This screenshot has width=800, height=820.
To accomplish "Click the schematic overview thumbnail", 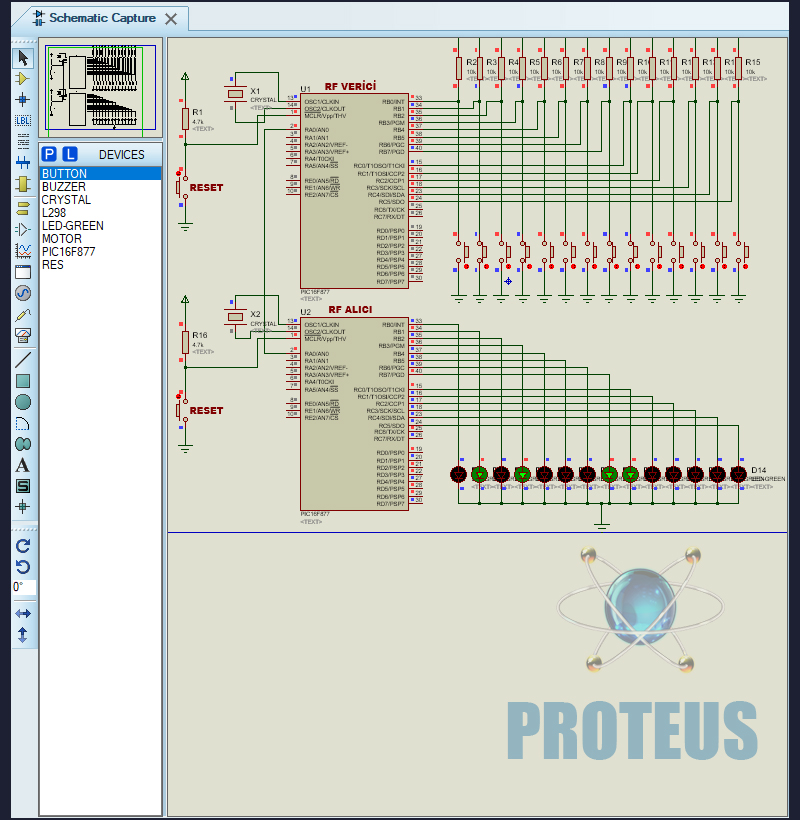I will click(100, 89).
